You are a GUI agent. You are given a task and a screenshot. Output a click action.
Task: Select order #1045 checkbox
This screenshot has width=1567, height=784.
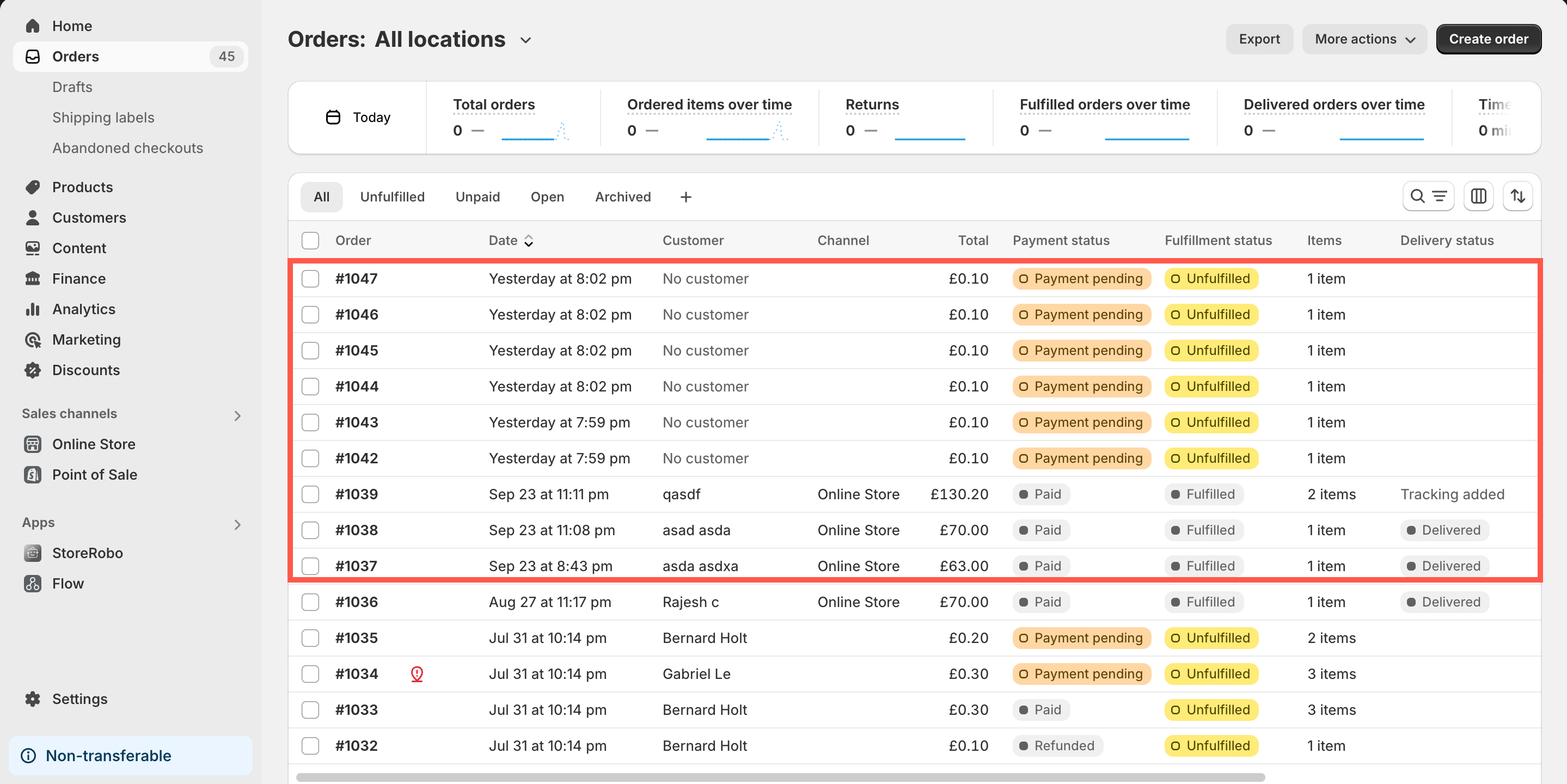[x=310, y=350]
